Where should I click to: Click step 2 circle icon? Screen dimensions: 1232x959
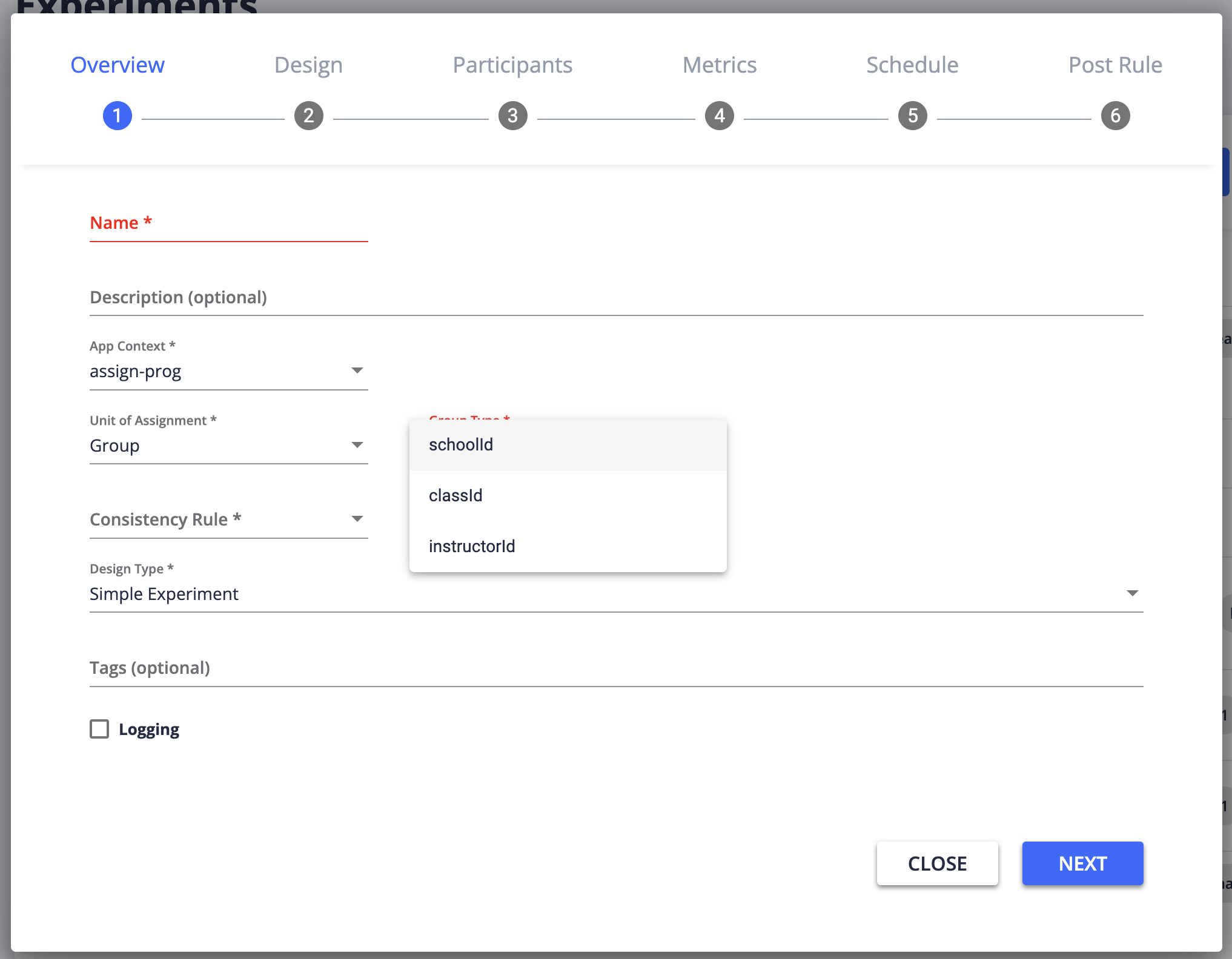click(309, 116)
